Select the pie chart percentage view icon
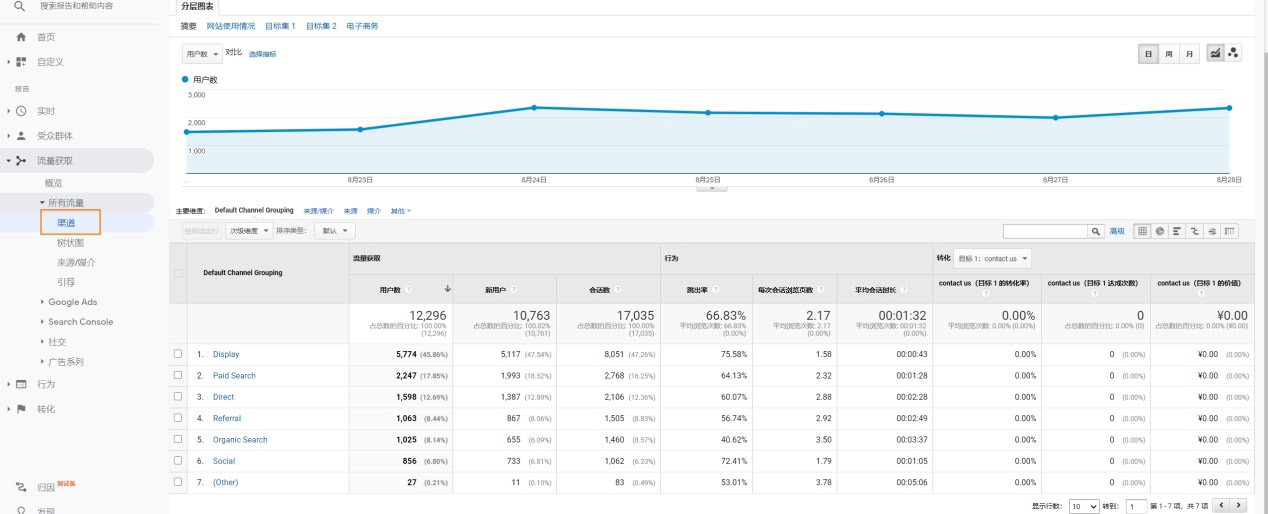 pyautogui.click(x=1158, y=231)
